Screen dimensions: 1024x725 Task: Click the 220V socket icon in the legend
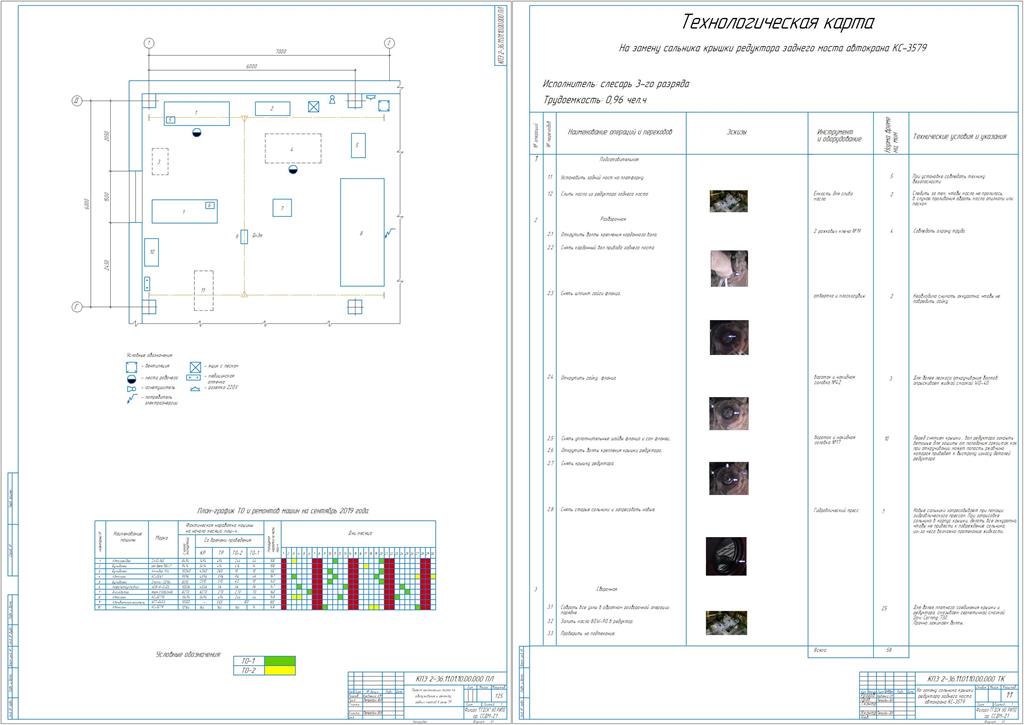(x=195, y=389)
